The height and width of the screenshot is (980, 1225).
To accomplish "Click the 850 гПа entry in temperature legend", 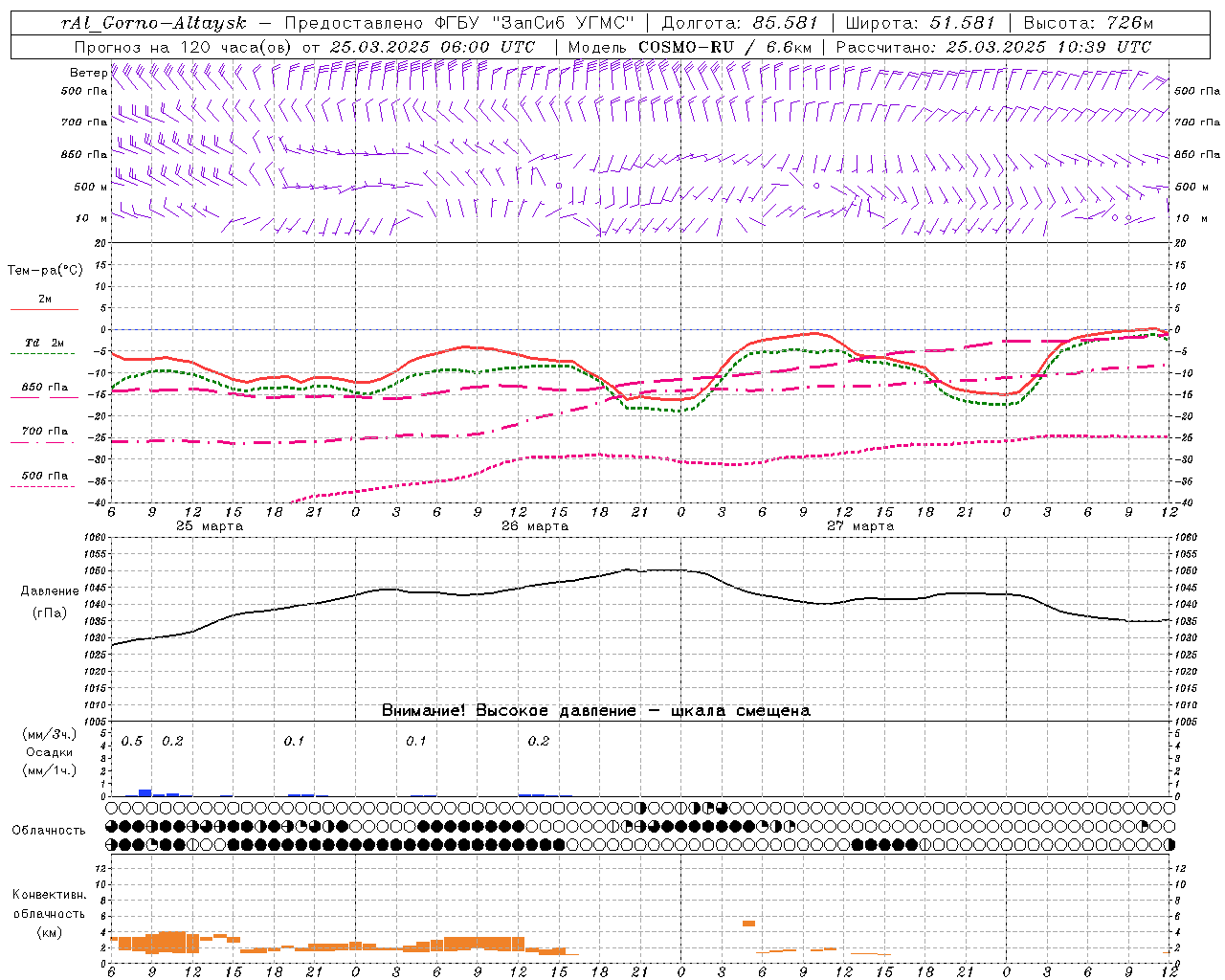I will click(44, 388).
